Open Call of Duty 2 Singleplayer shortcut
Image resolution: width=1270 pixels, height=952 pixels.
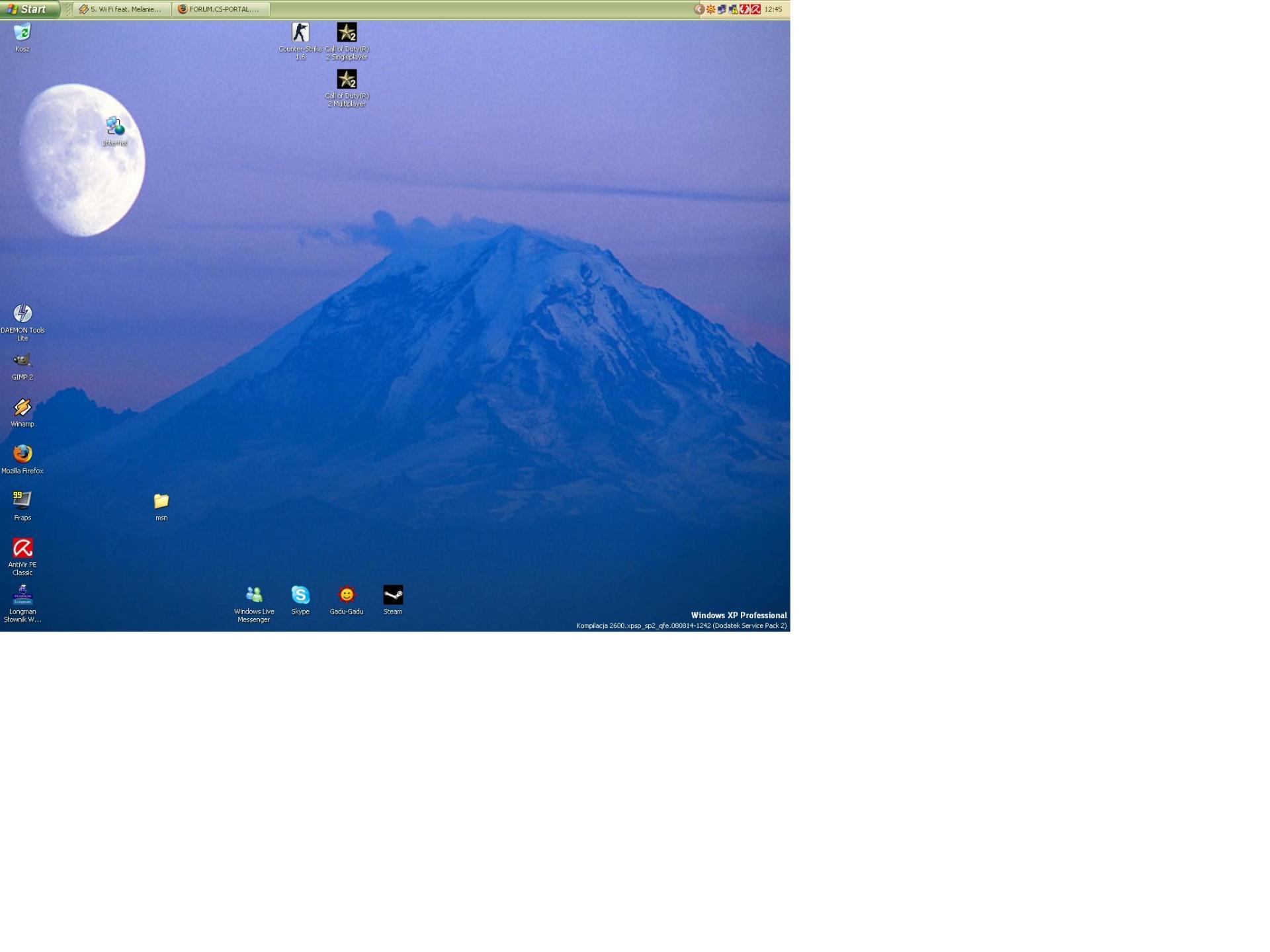(x=347, y=42)
